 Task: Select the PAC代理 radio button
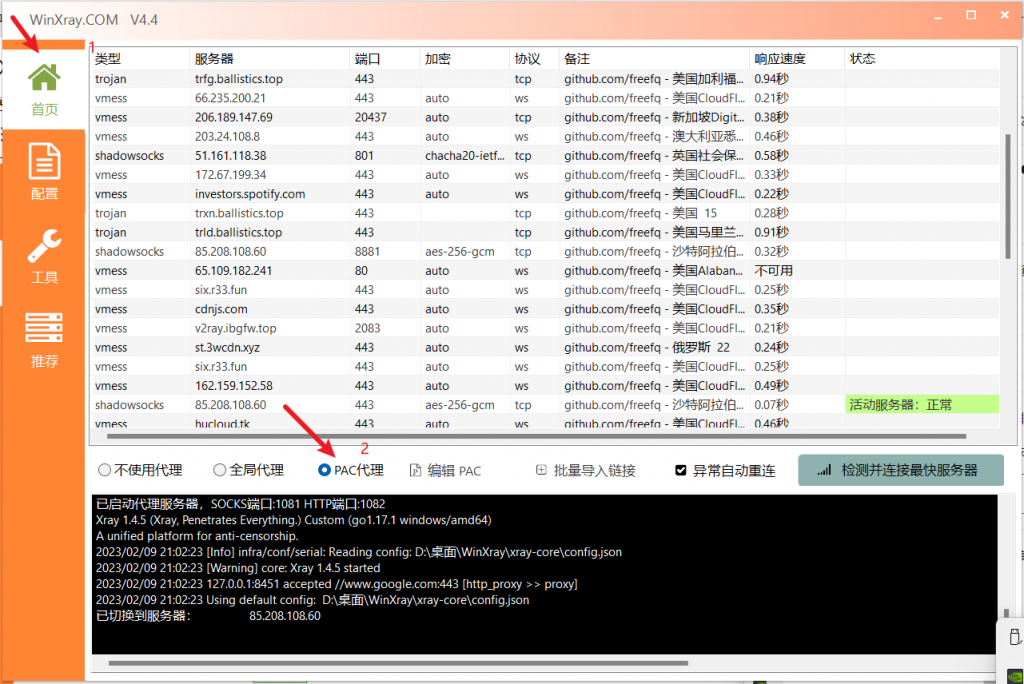(324, 470)
